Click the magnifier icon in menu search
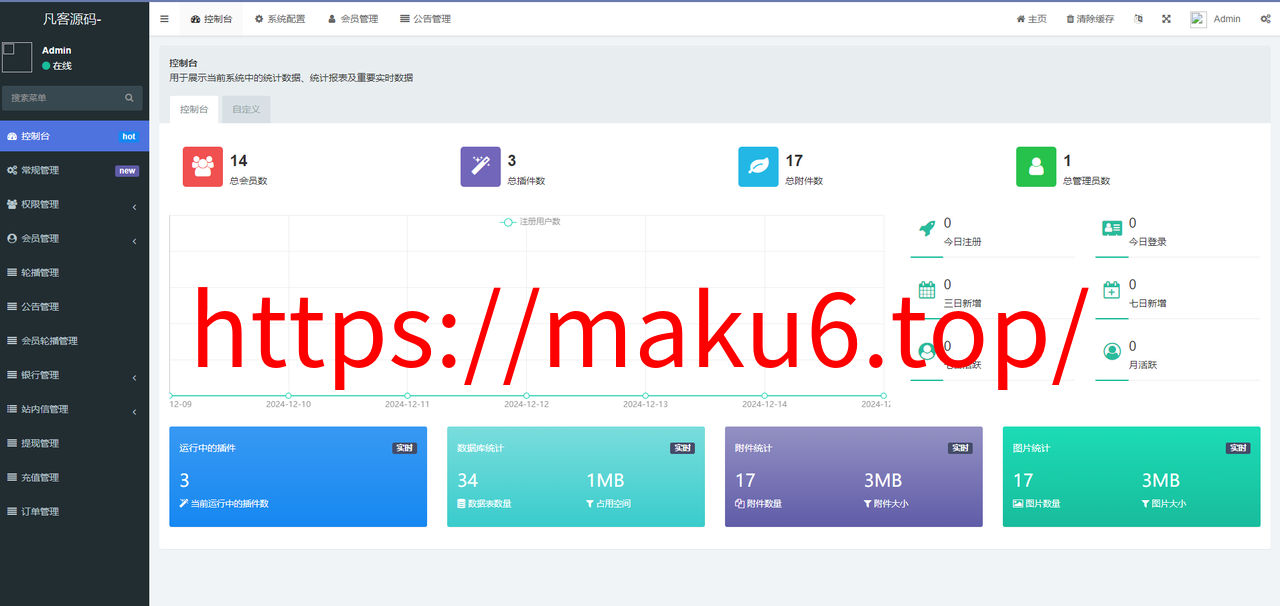The height and width of the screenshot is (606, 1280). tap(129, 98)
